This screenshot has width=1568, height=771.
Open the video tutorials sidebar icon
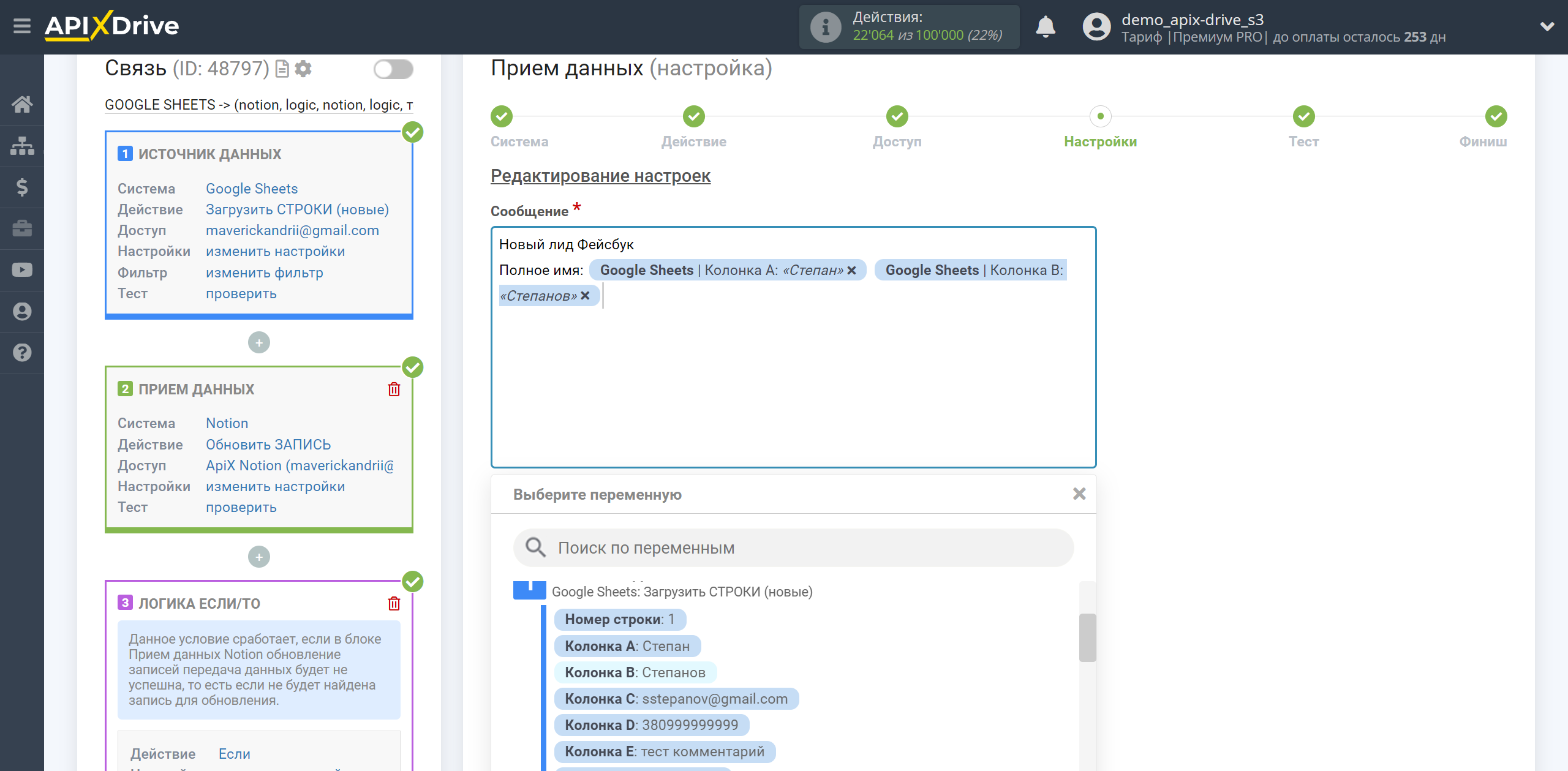22,269
